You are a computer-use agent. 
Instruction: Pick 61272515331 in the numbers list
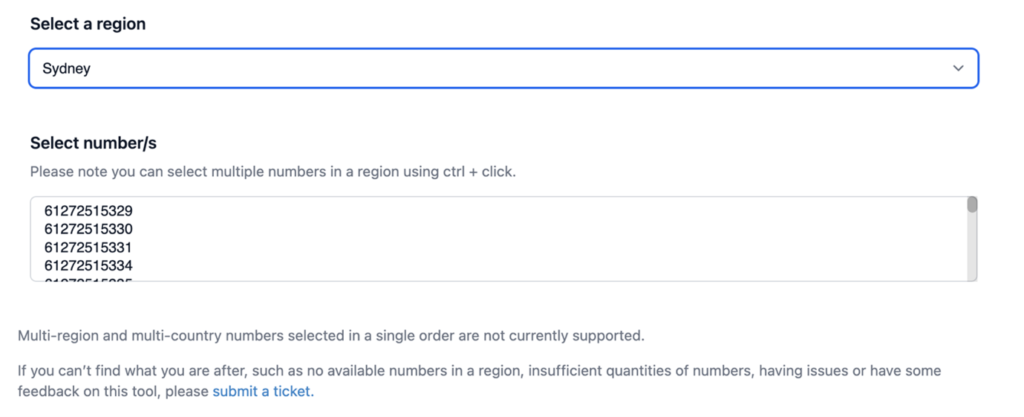tap(88, 247)
